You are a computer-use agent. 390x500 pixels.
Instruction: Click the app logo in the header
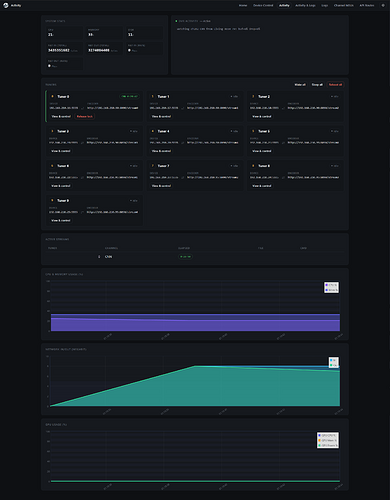pos(6,5)
